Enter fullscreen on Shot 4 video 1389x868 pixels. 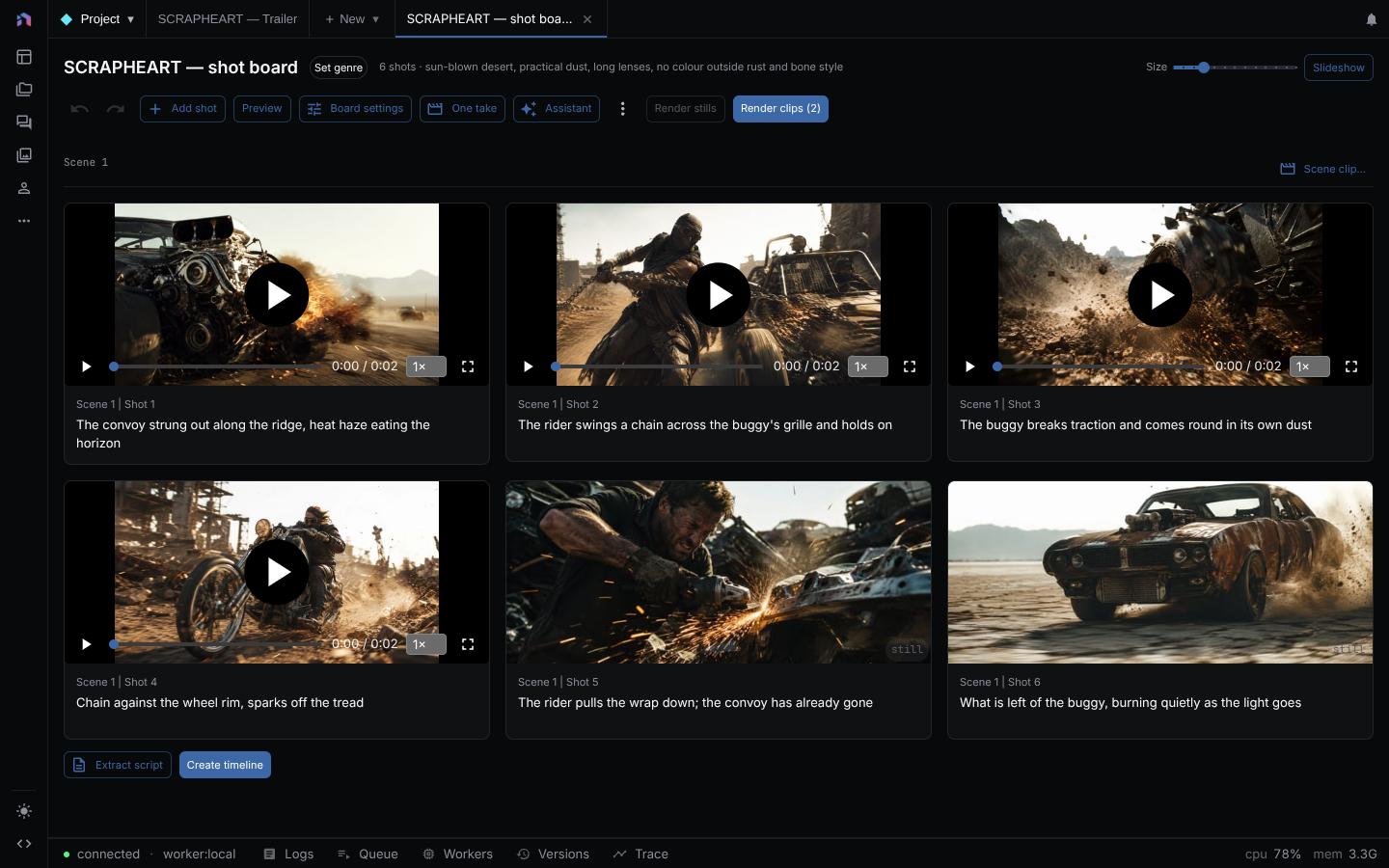pyautogui.click(x=468, y=644)
